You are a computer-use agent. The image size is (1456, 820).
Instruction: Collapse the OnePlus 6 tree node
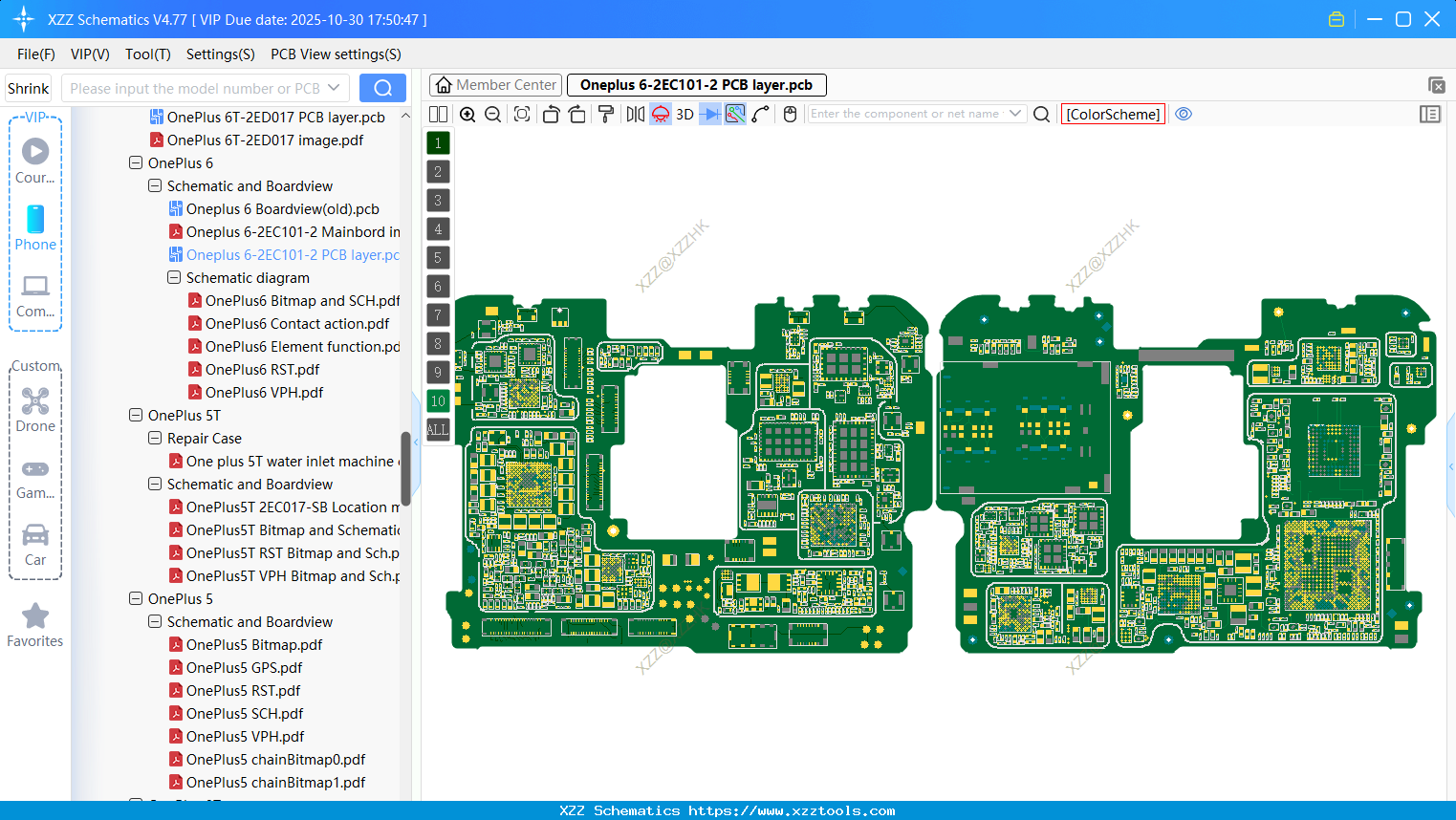pos(135,162)
